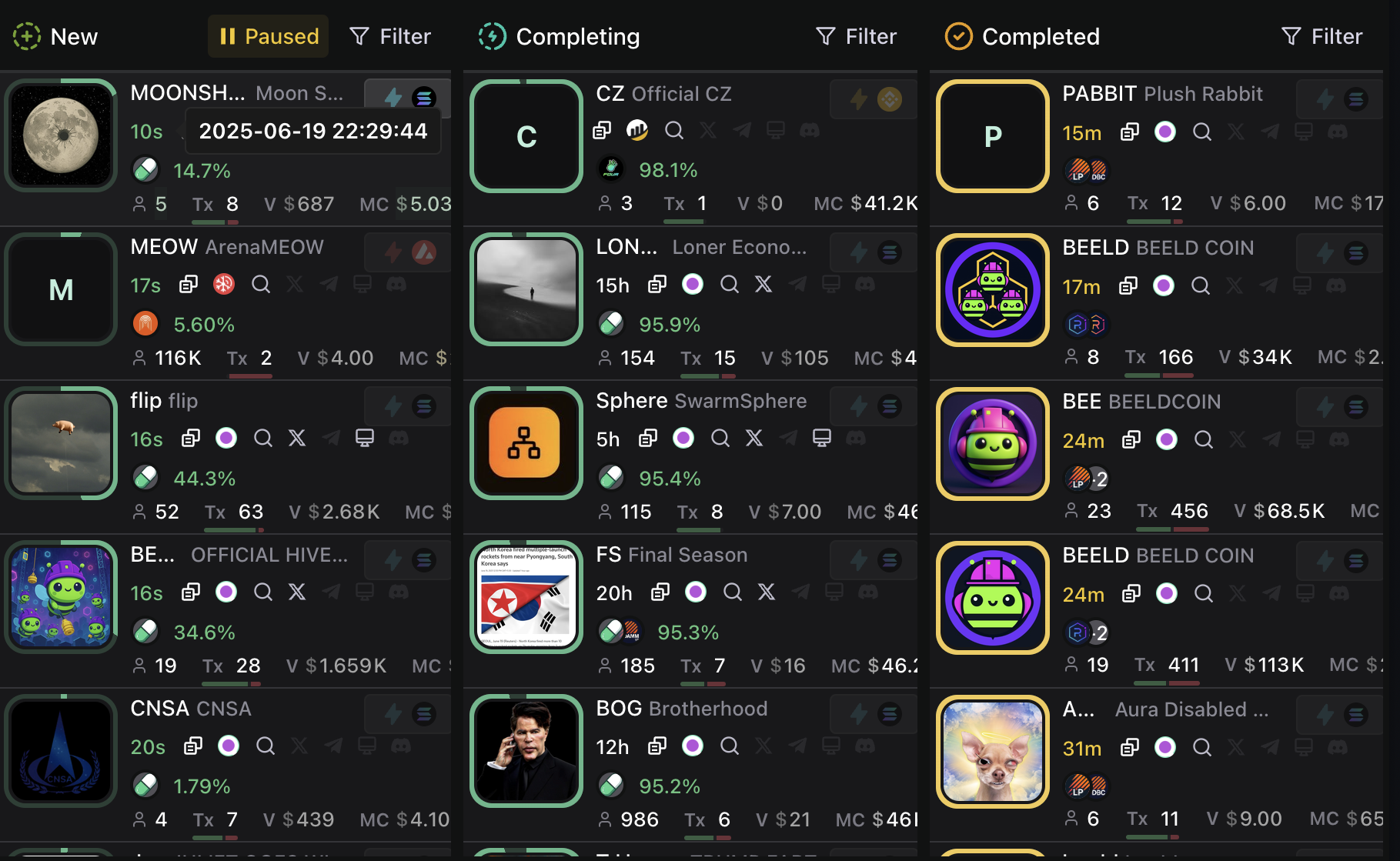
Task: Toggle the Paused button in New column
Action: pyautogui.click(x=268, y=36)
